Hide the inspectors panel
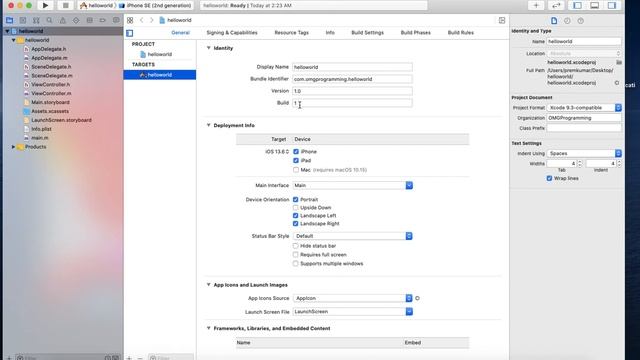 pyautogui.click(x=611, y=5)
